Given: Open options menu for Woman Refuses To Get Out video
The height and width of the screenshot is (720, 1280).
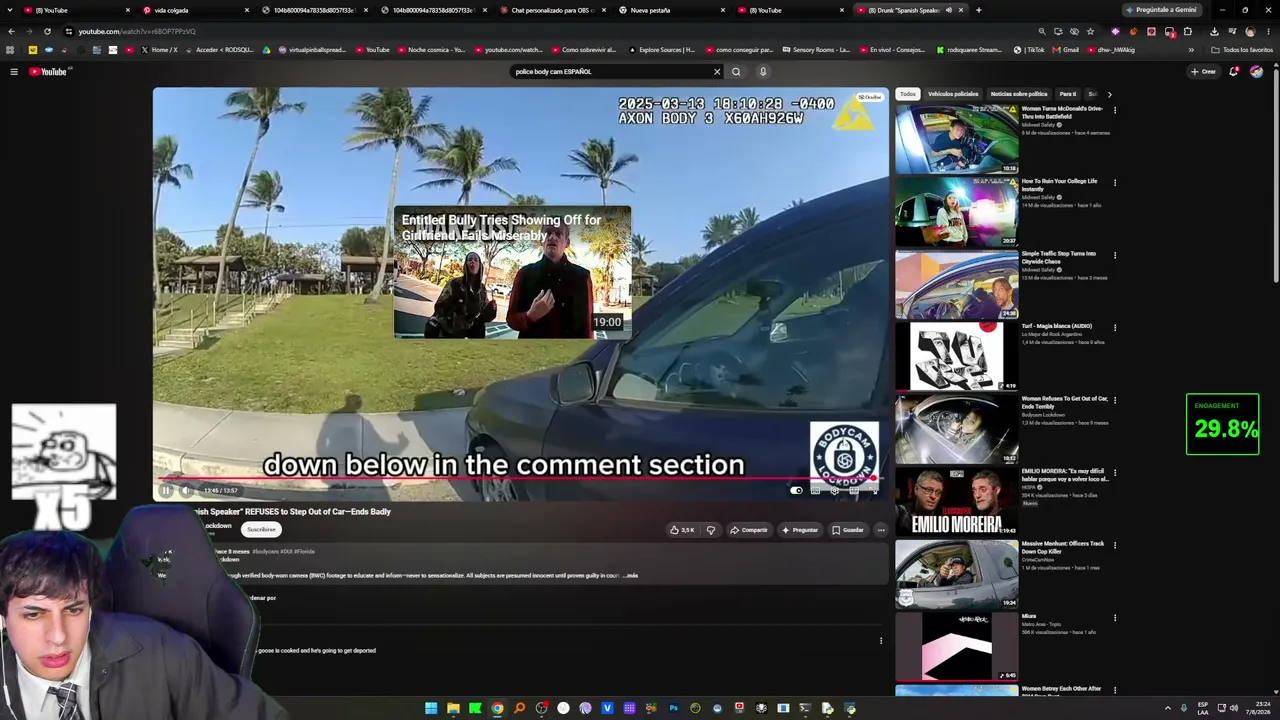Looking at the screenshot, I should (1115, 400).
